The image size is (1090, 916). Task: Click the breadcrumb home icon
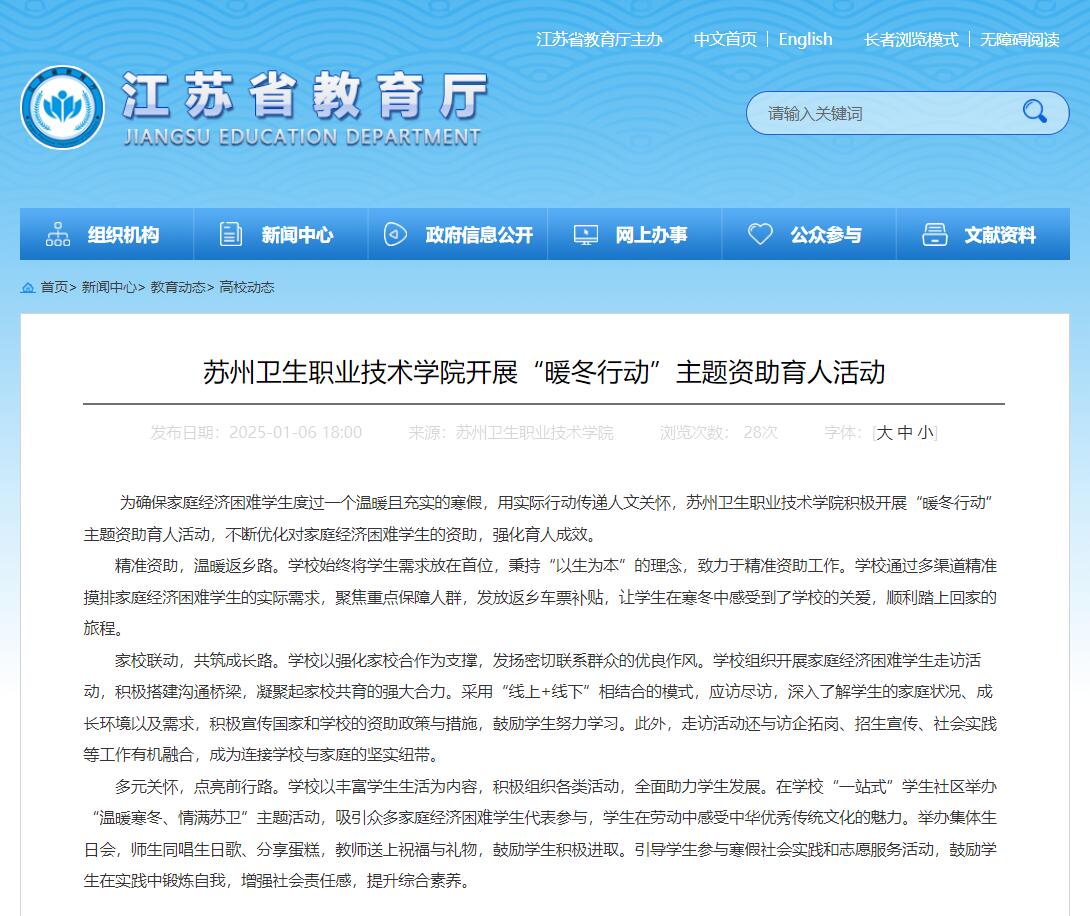click(x=28, y=287)
